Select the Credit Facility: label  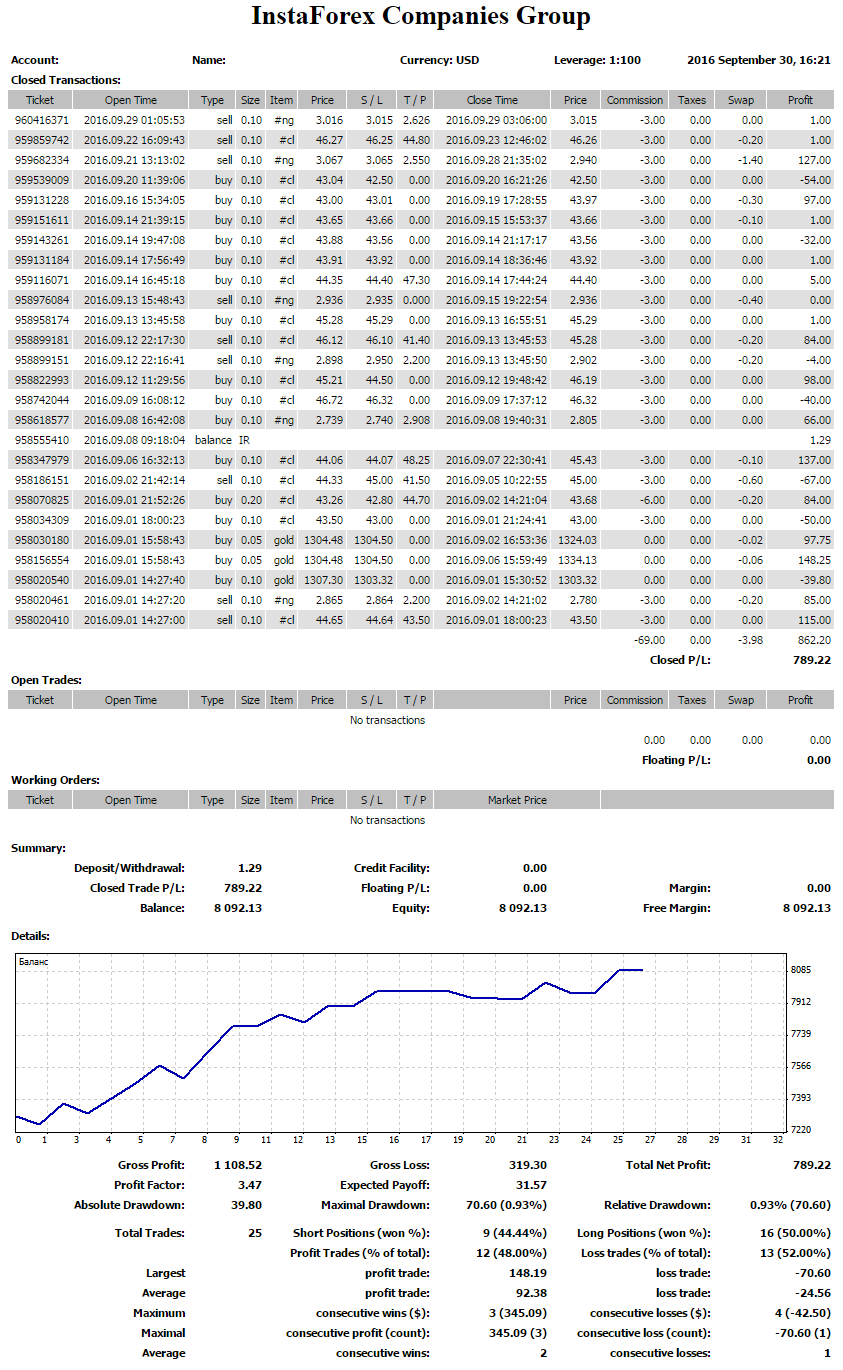click(392, 868)
